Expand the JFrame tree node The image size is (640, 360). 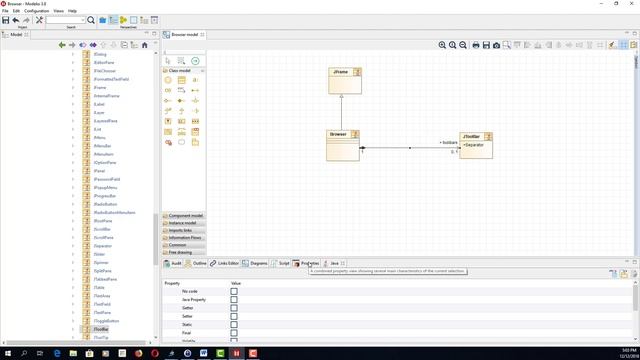73,87
